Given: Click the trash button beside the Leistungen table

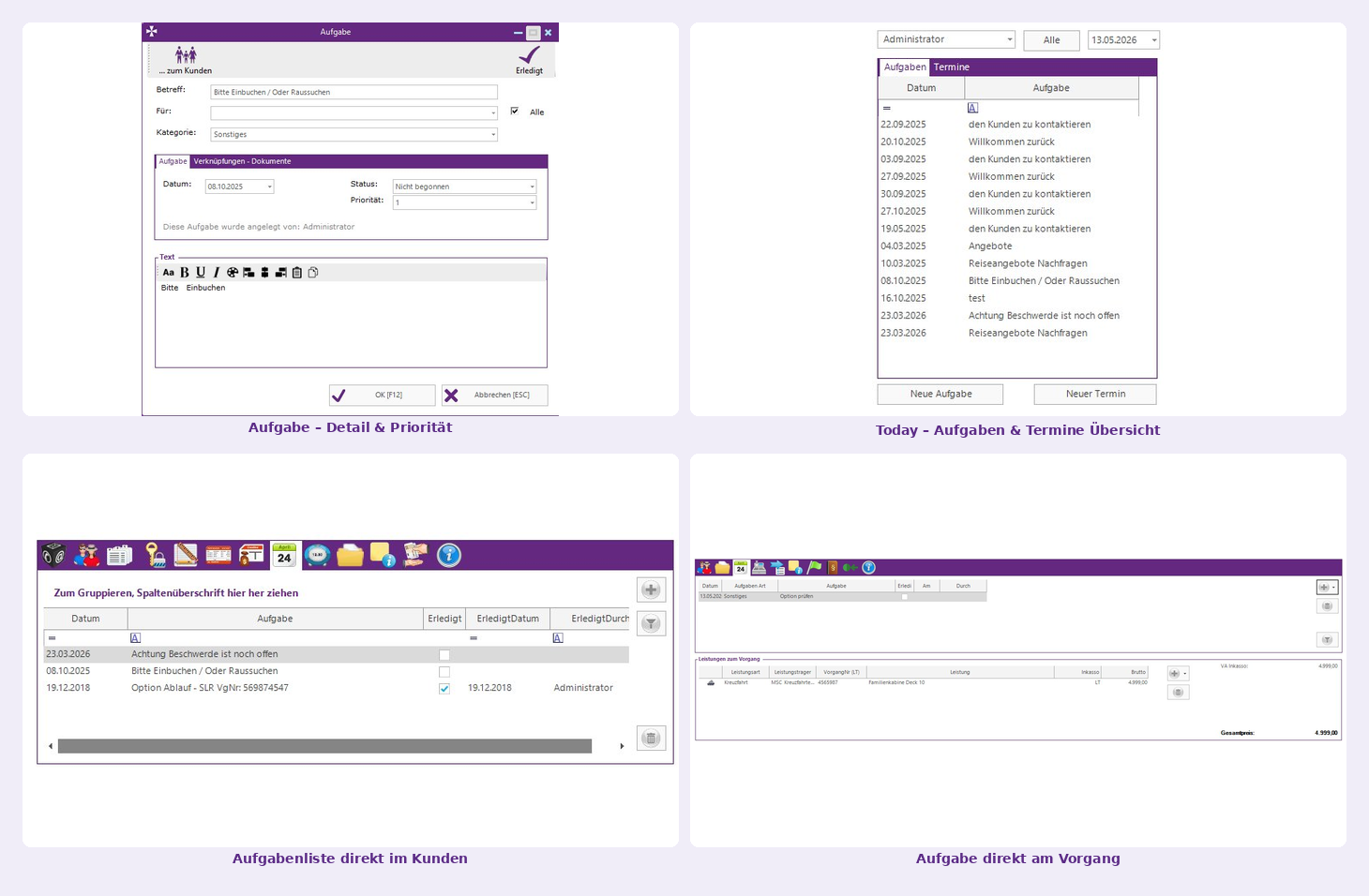Looking at the screenshot, I should [x=1178, y=692].
